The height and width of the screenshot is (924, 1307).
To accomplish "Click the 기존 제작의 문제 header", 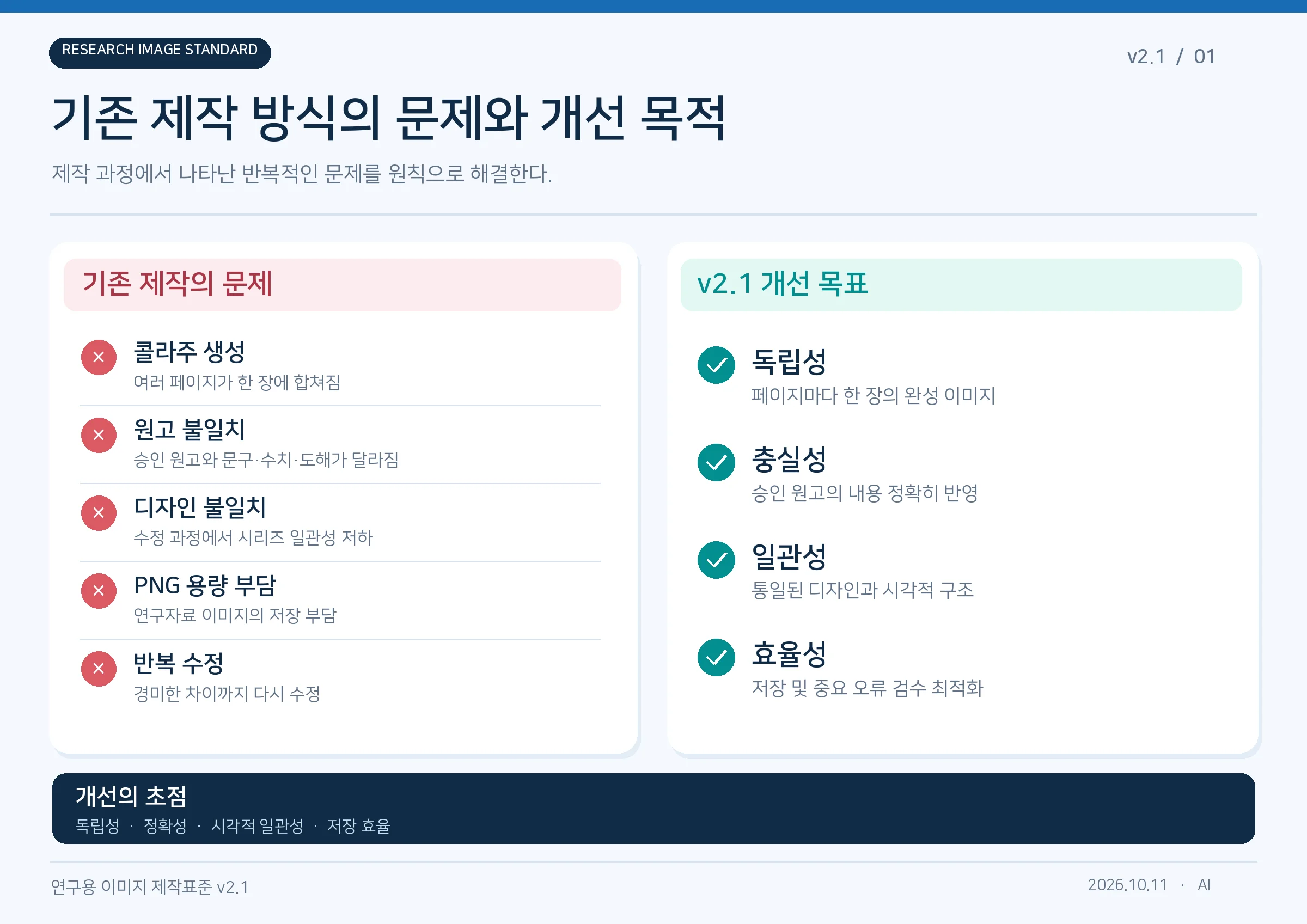I will (342, 285).
